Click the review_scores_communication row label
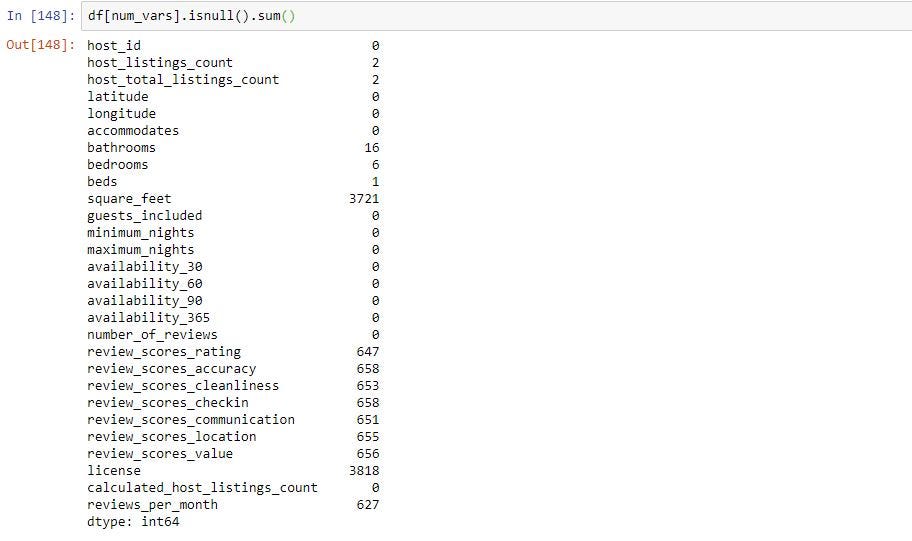The width and height of the screenshot is (912, 541). coord(191,419)
